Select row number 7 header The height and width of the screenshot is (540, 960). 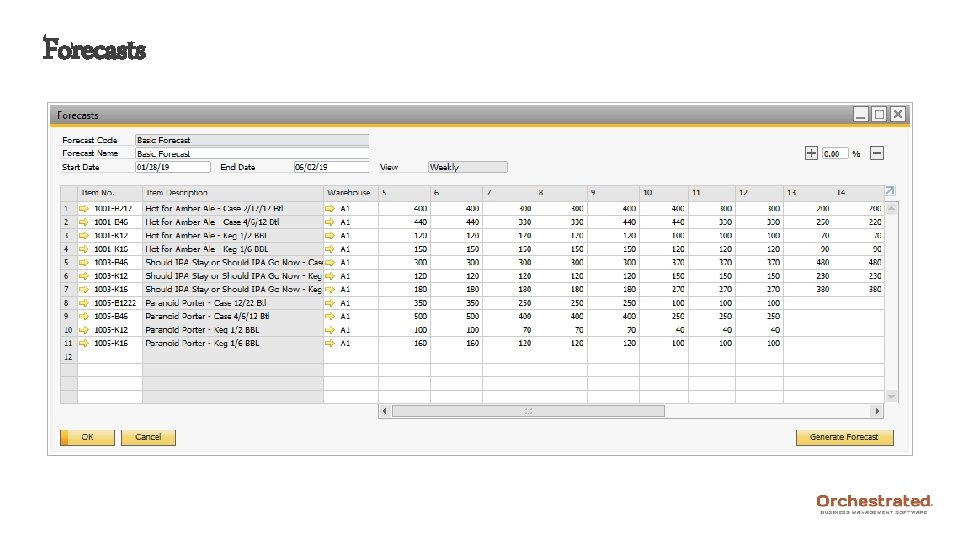tap(69, 290)
